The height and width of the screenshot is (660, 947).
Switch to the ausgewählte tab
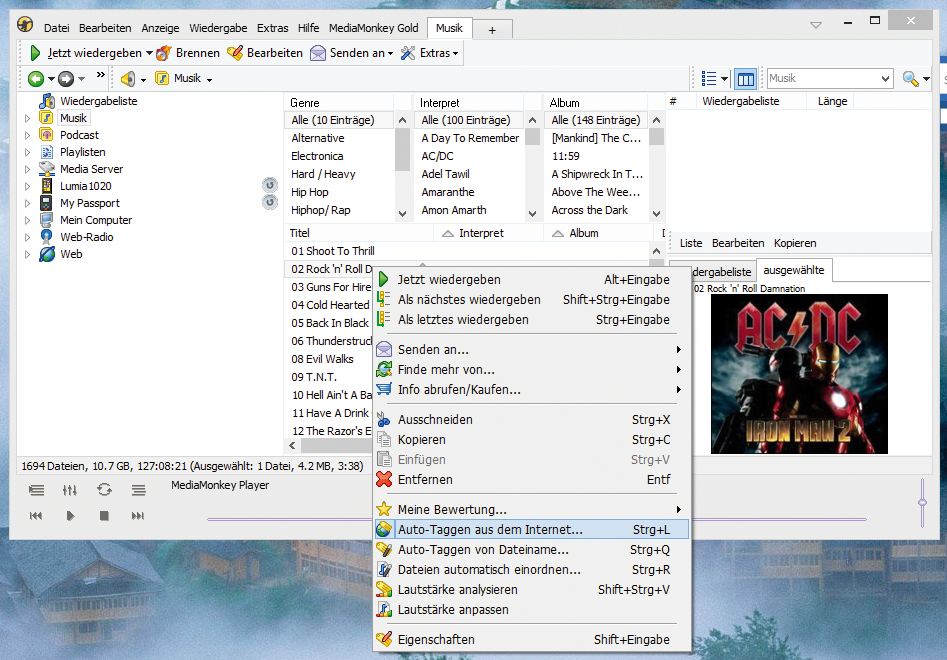[x=794, y=270]
